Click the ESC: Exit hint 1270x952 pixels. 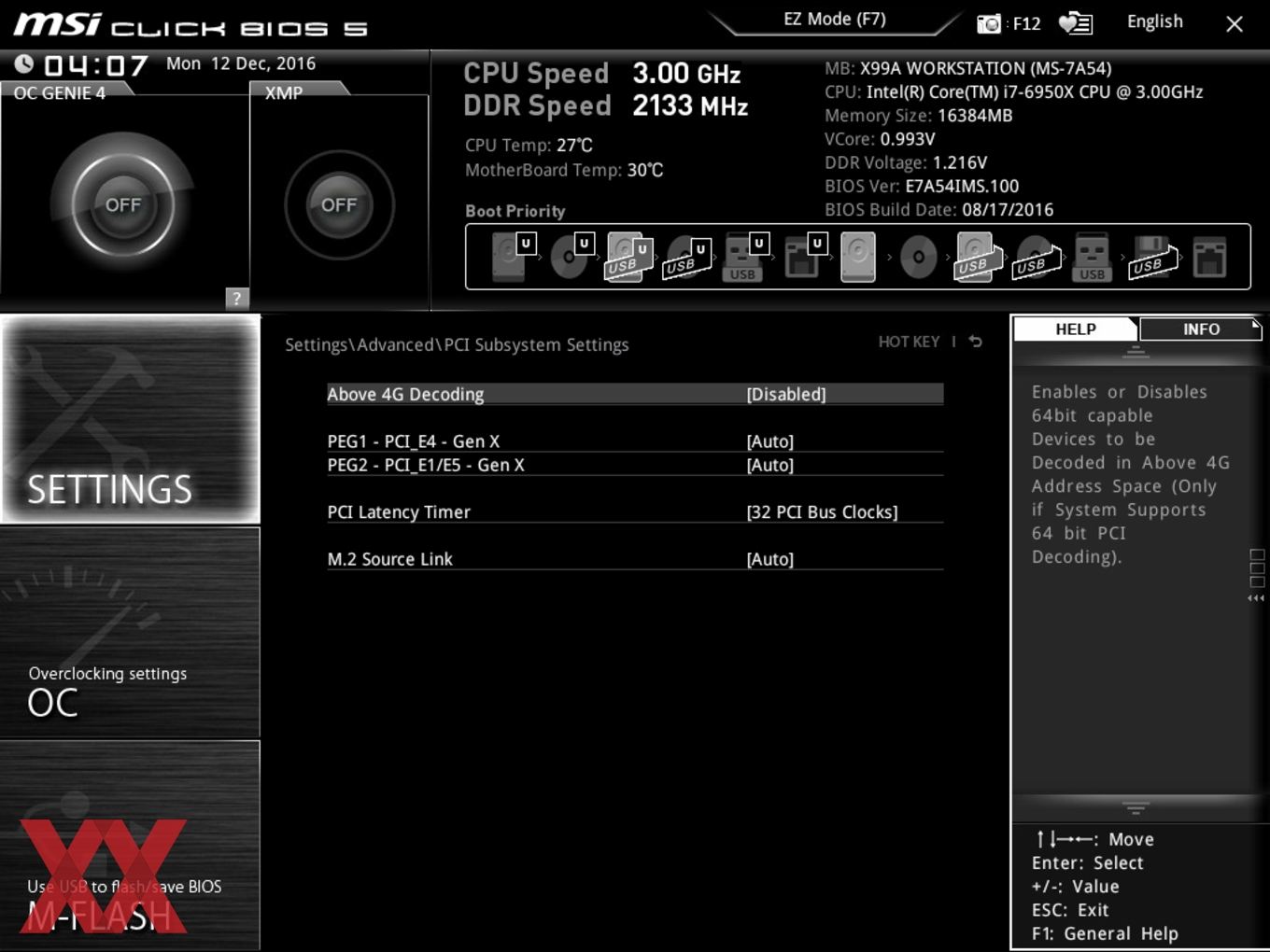(x=1069, y=910)
